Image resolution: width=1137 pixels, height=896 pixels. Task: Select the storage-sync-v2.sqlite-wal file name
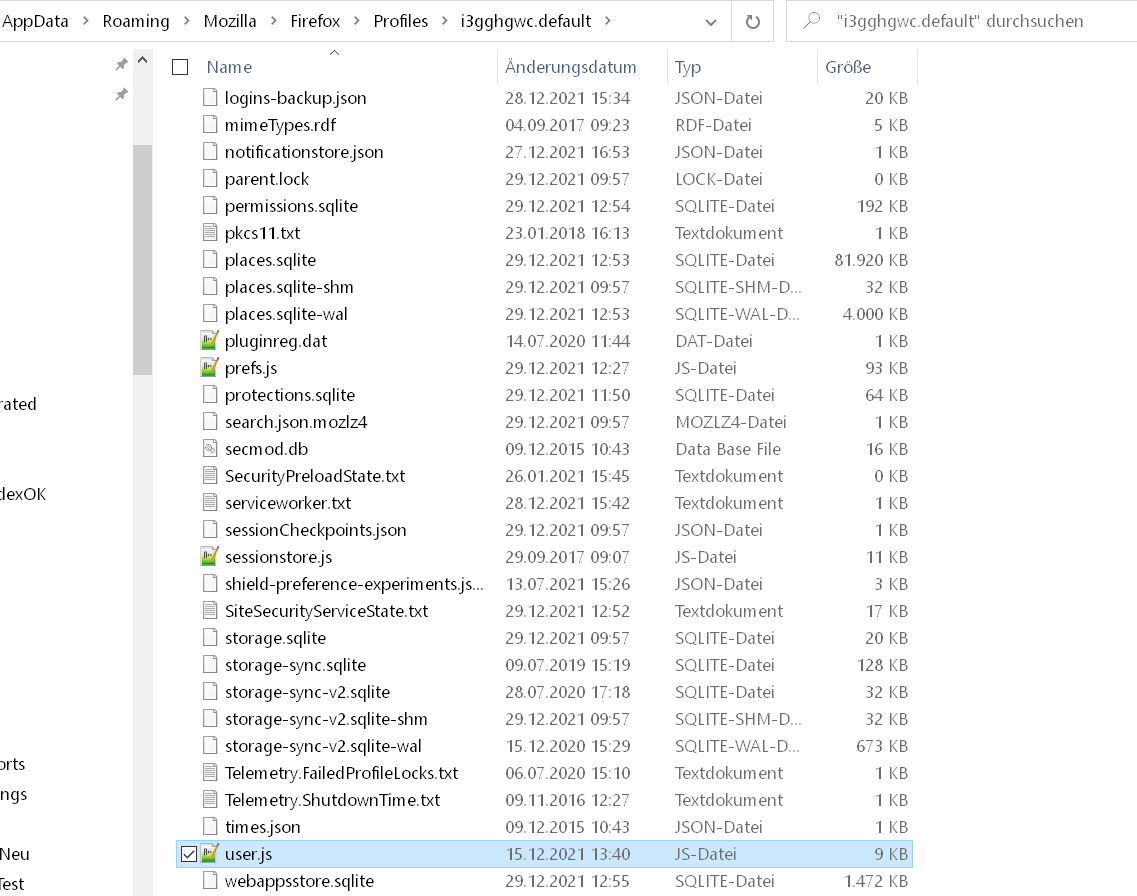[323, 746]
